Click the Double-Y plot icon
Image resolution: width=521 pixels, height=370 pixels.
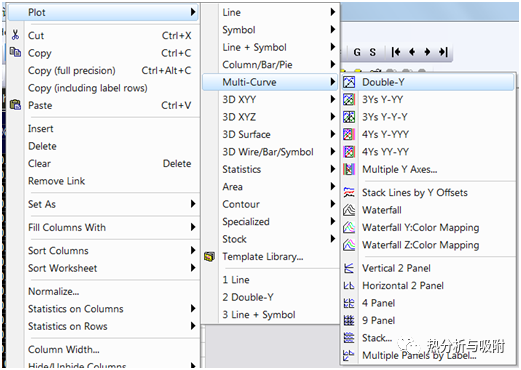coord(349,82)
